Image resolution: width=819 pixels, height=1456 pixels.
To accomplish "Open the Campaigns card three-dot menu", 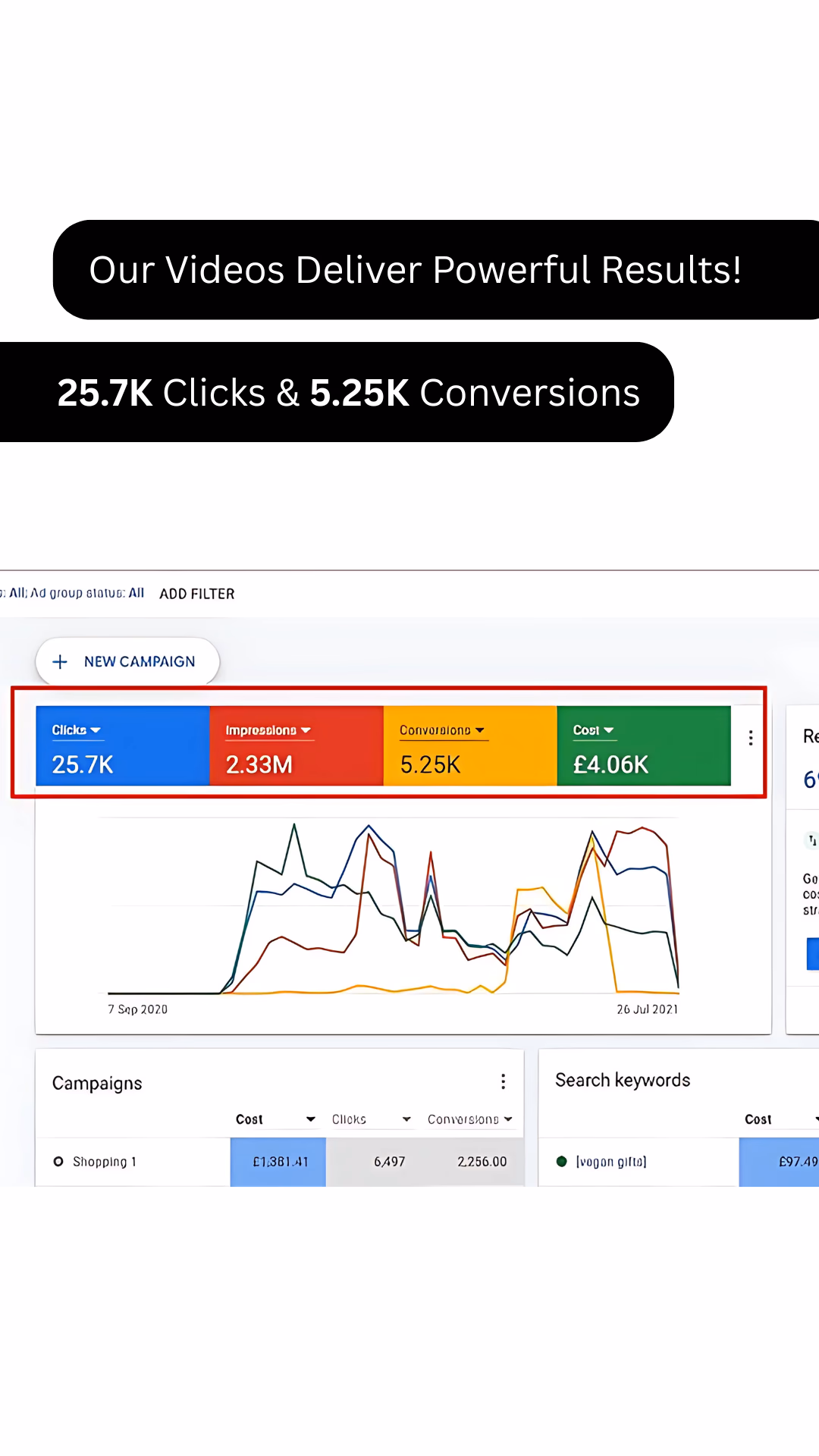I will pos(503,1081).
